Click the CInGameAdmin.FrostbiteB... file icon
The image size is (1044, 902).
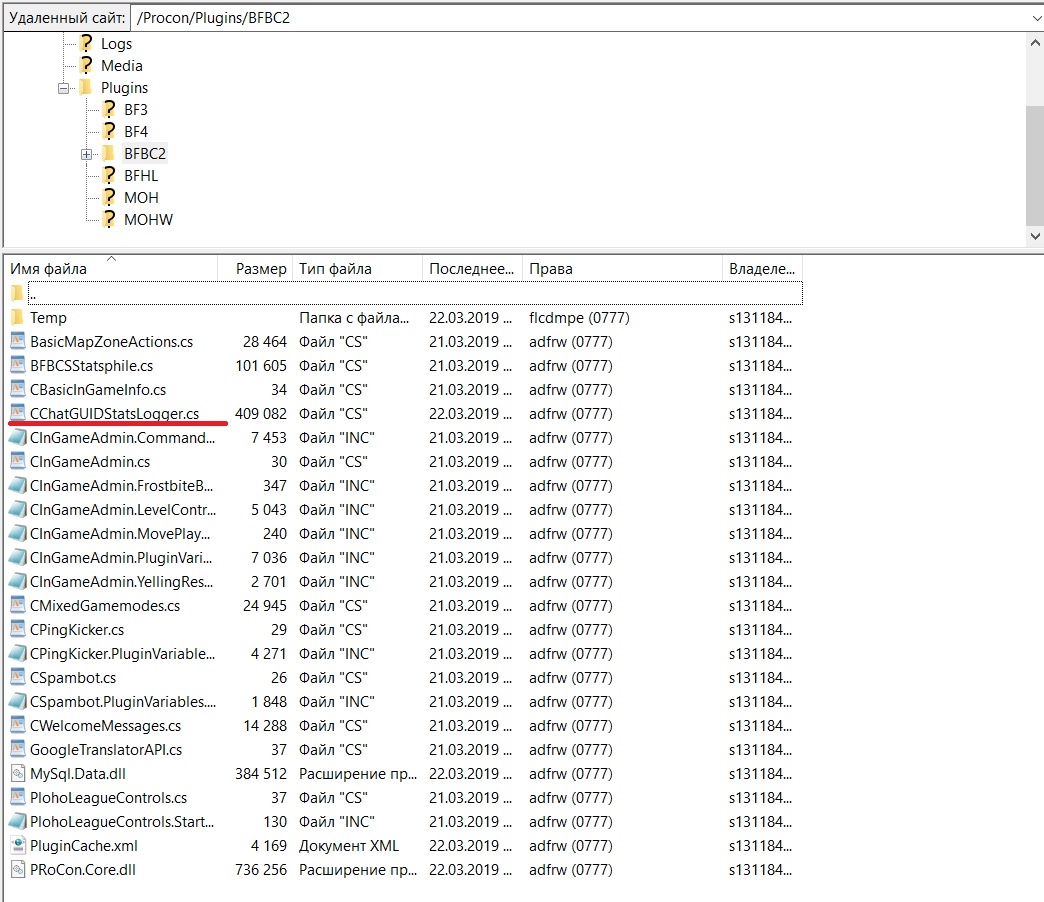click(18, 485)
